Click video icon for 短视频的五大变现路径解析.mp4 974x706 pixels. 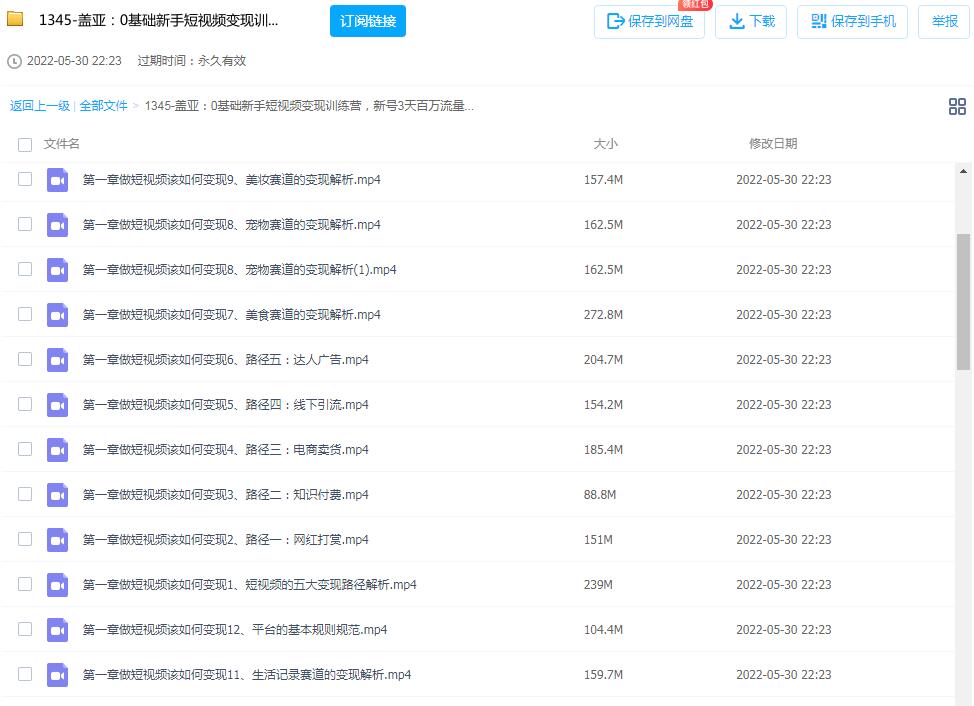coord(57,585)
